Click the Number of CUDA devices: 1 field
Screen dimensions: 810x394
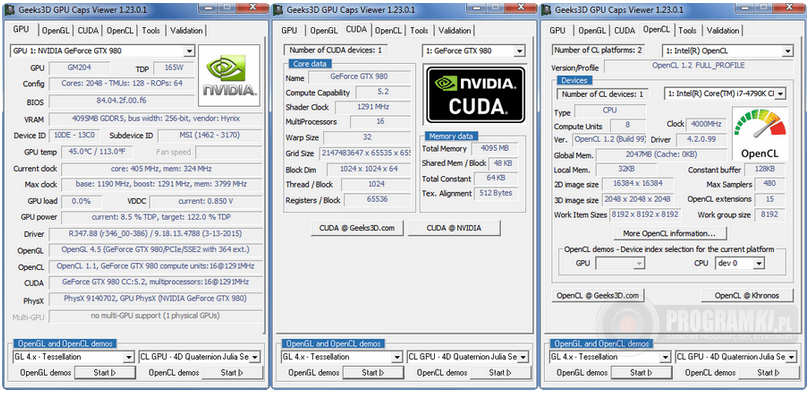point(336,51)
